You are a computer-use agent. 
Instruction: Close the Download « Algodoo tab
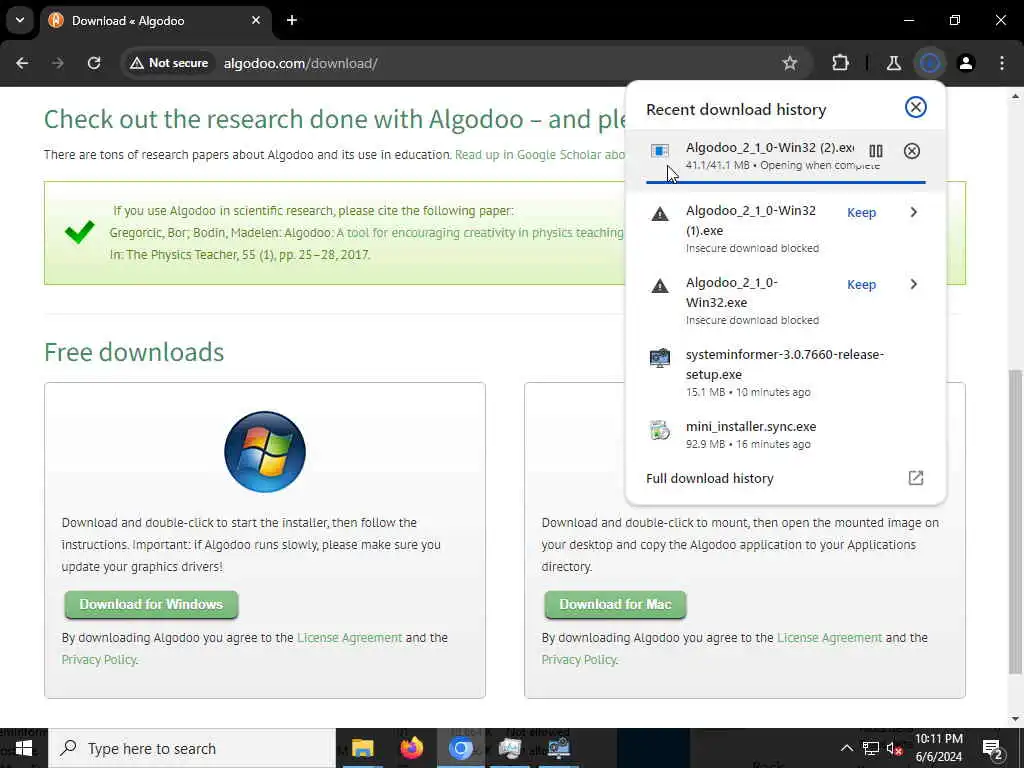coord(256,20)
